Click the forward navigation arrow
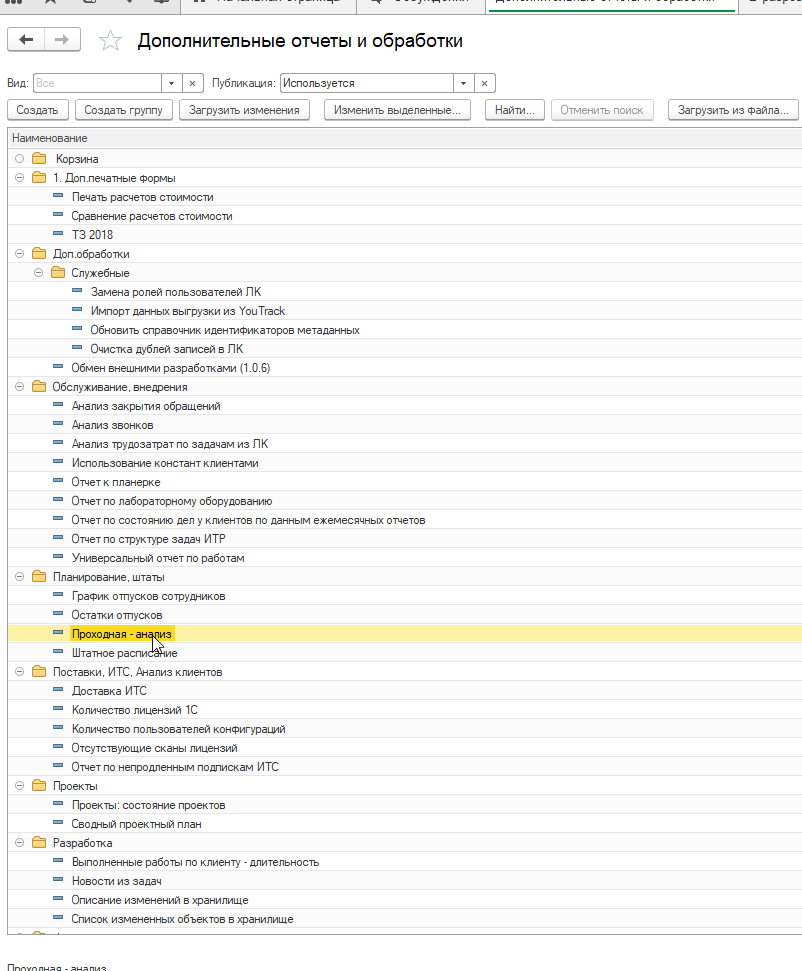The image size is (802, 971). coord(62,39)
